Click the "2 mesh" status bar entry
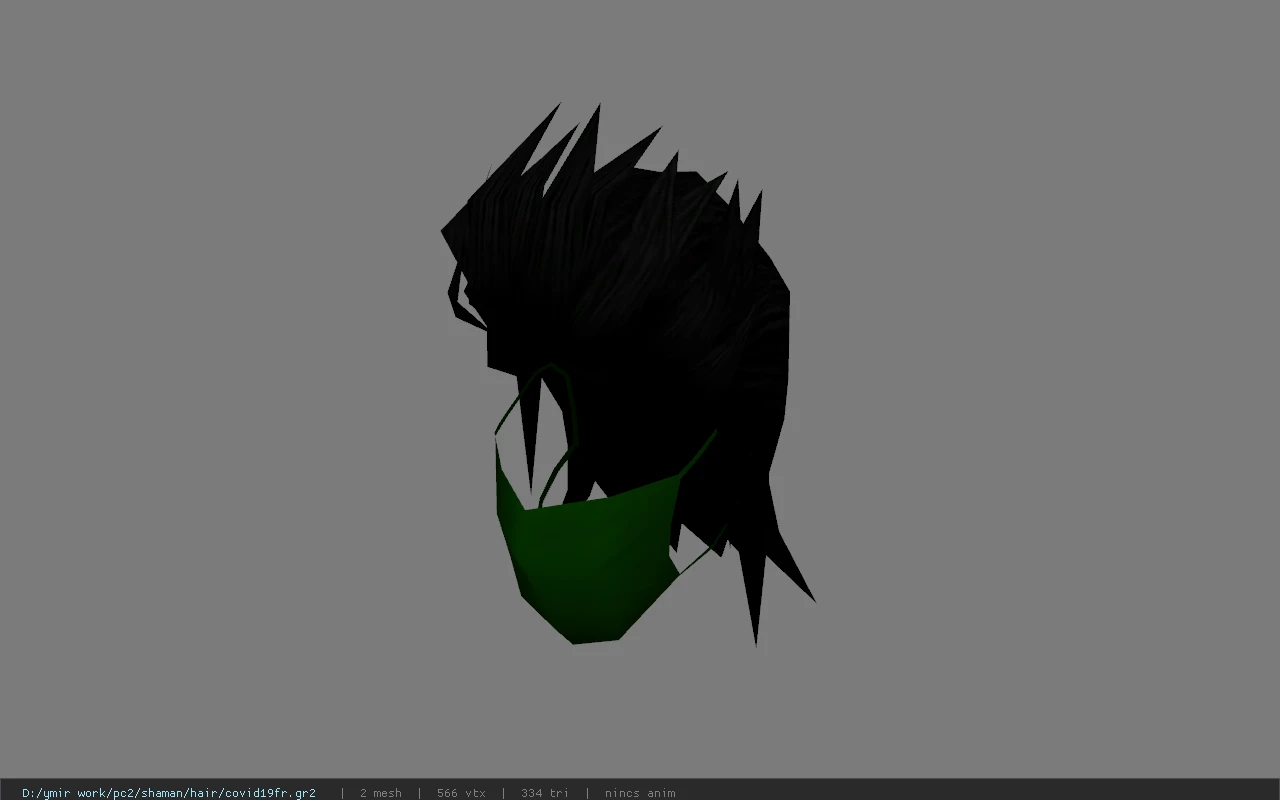Screen dimensions: 1280x800 click(x=381, y=793)
